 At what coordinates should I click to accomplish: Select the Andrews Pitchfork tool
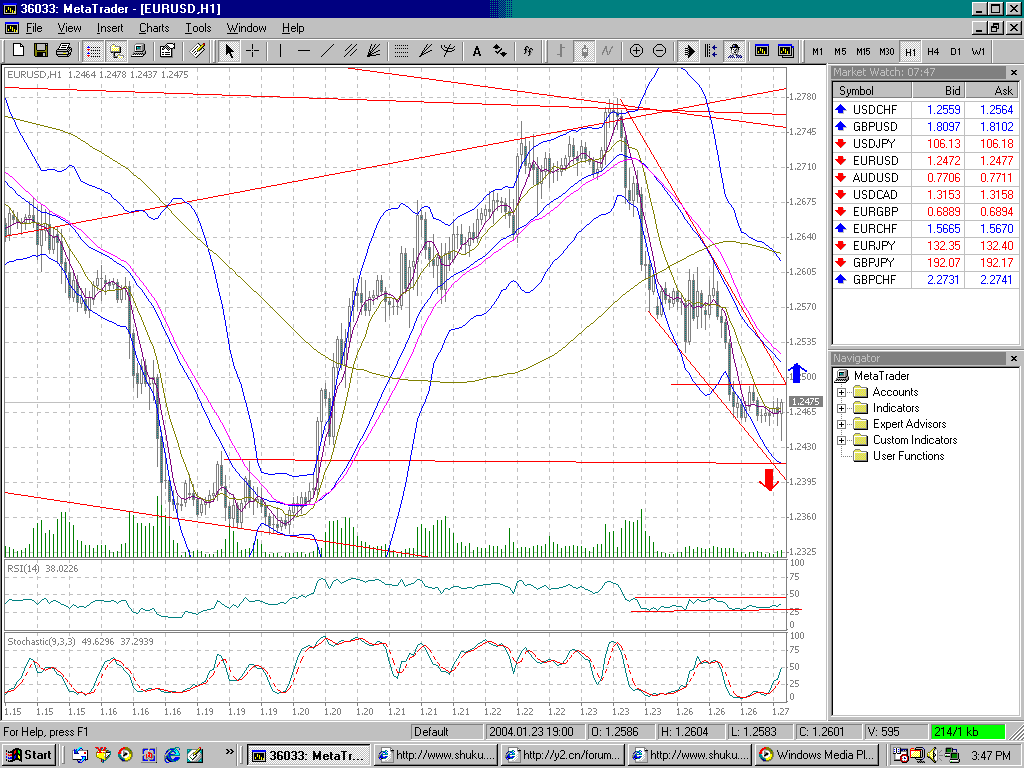click(x=448, y=50)
